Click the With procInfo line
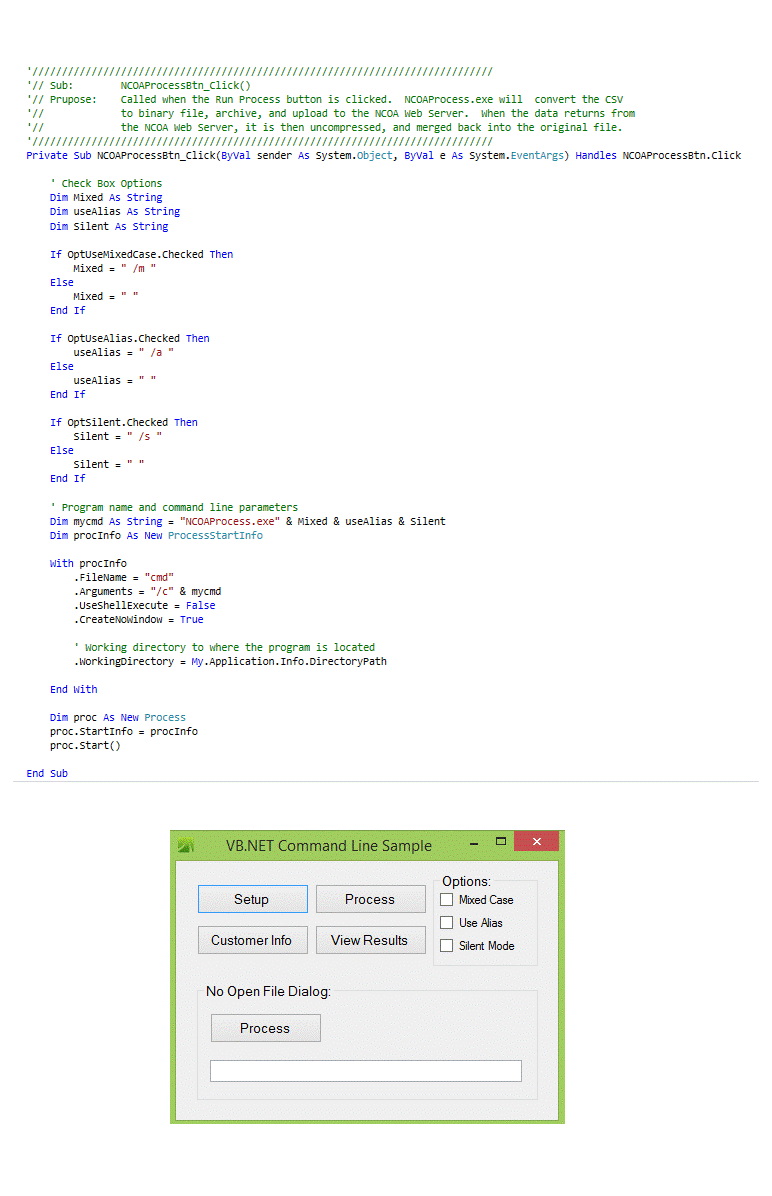The height and width of the screenshot is (1196, 772). point(88,564)
